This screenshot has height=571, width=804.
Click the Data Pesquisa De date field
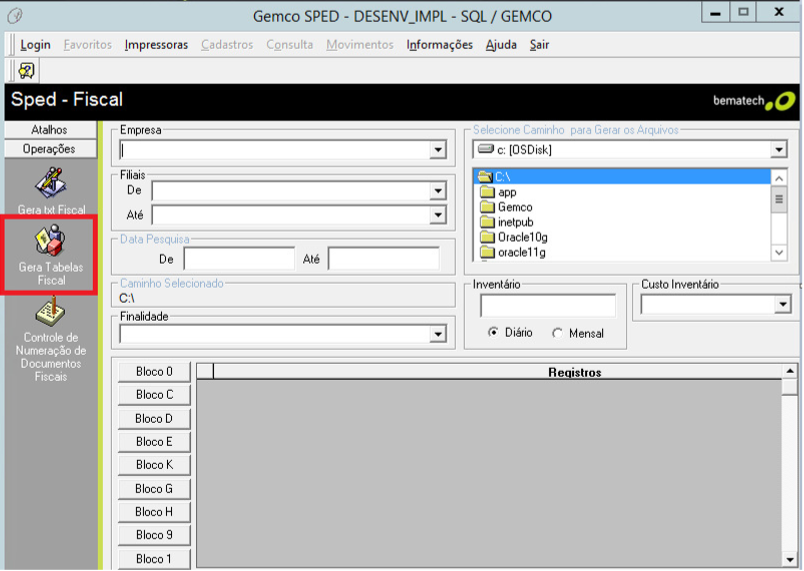point(239,259)
